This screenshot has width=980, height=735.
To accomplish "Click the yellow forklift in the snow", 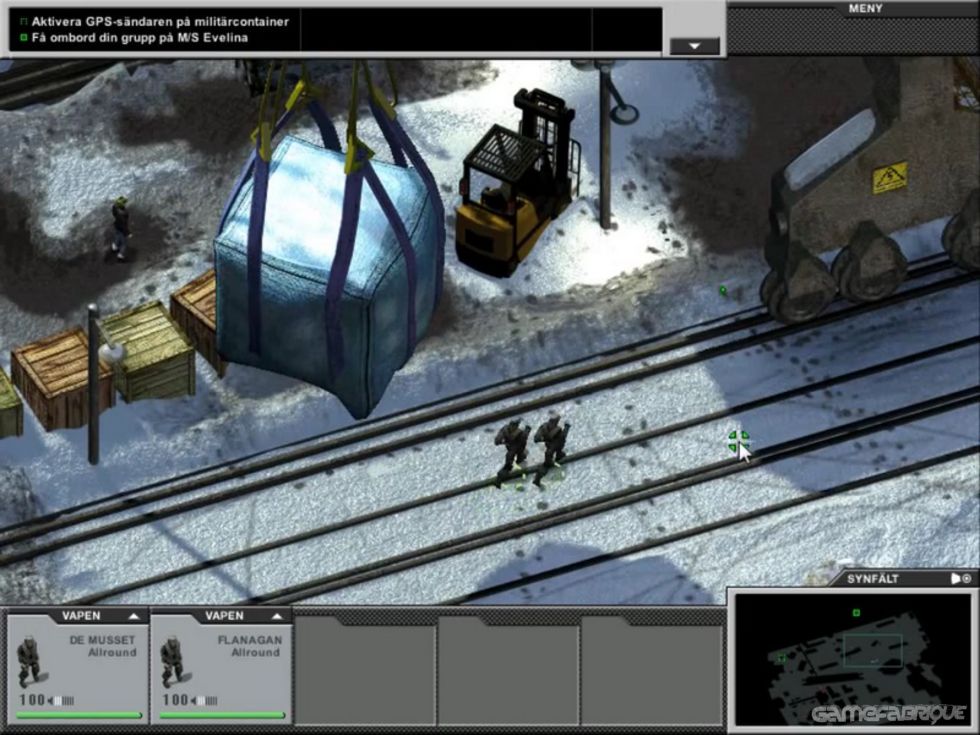I will [x=516, y=181].
